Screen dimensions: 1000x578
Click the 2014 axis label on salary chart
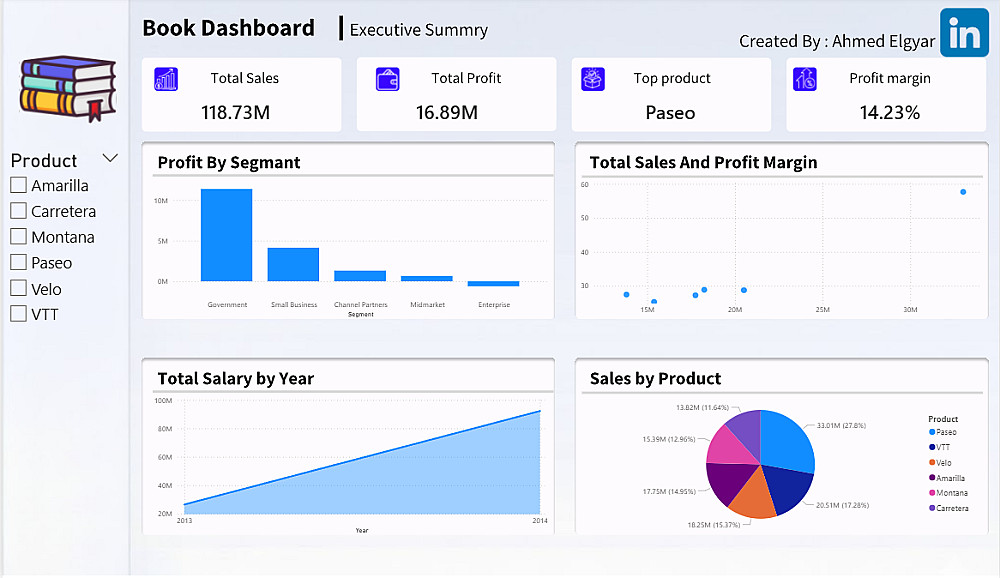click(x=540, y=521)
